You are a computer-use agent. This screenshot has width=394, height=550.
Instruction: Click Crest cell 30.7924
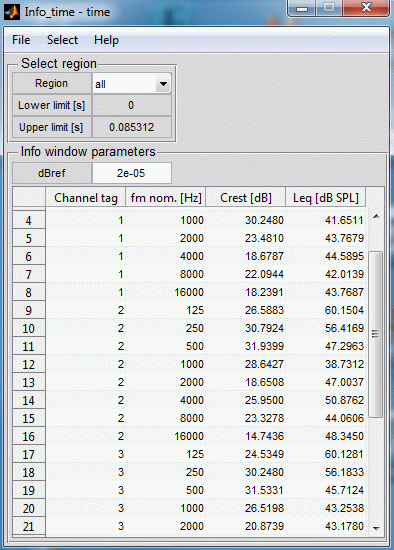pos(246,328)
